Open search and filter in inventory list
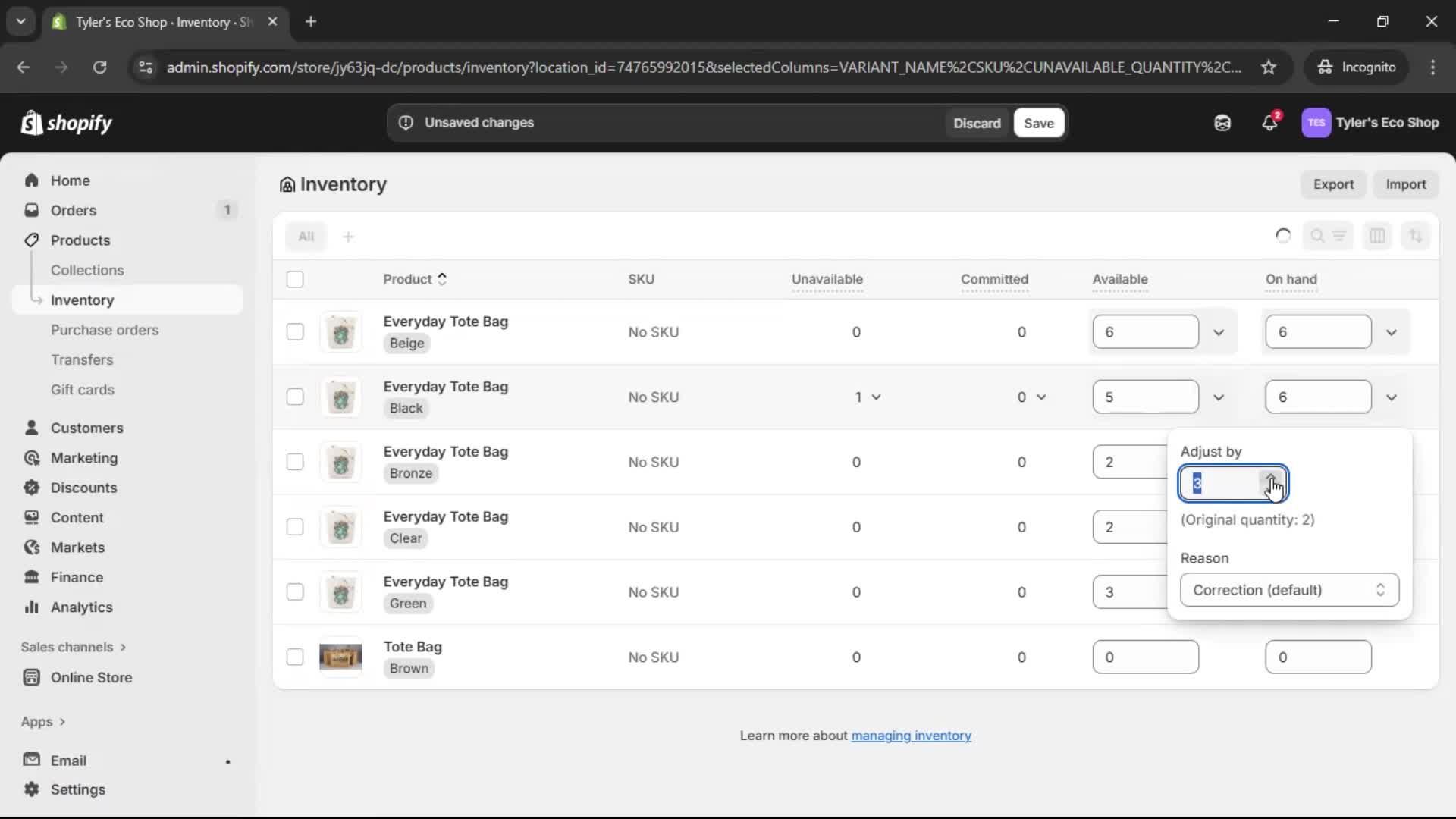This screenshot has width=1456, height=819. (1328, 236)
